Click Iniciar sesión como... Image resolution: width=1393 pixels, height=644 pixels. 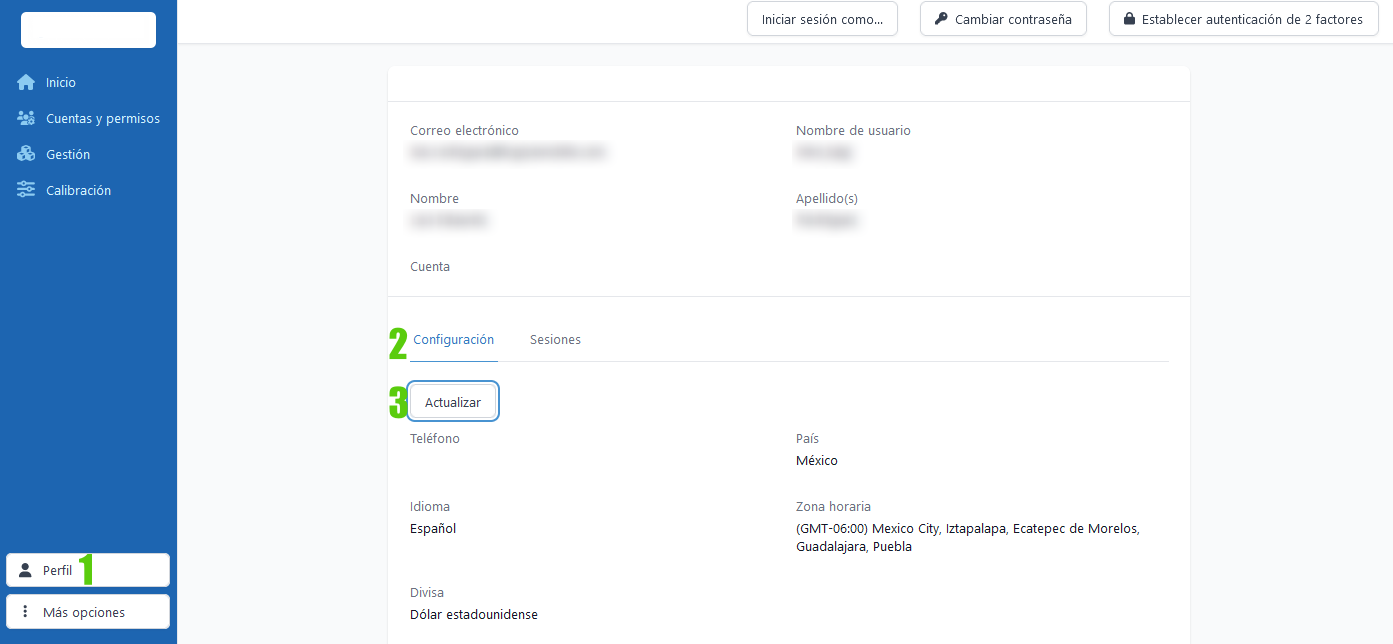(x=822, y=18)
